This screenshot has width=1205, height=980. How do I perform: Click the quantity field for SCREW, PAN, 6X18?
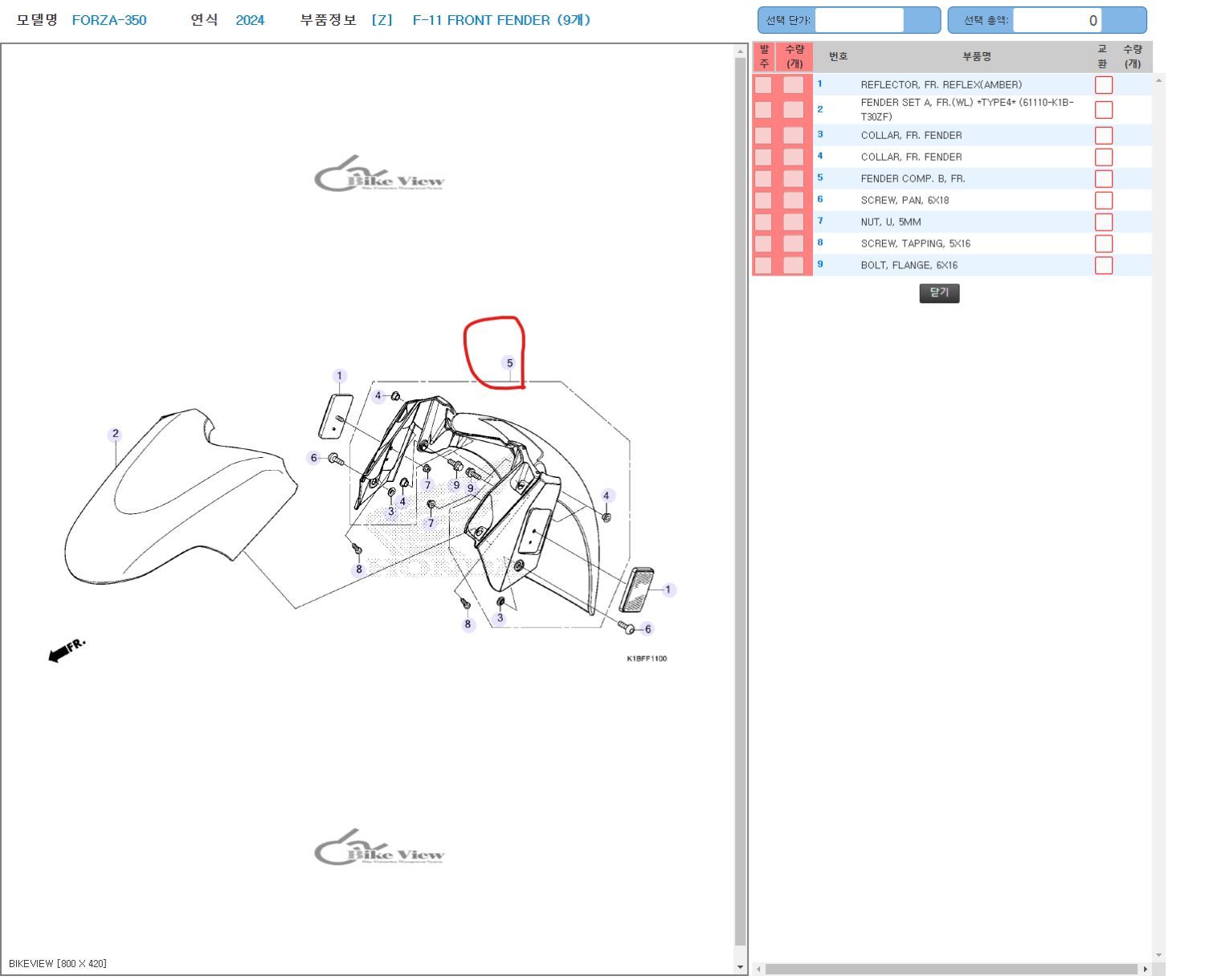click(794, 201)
